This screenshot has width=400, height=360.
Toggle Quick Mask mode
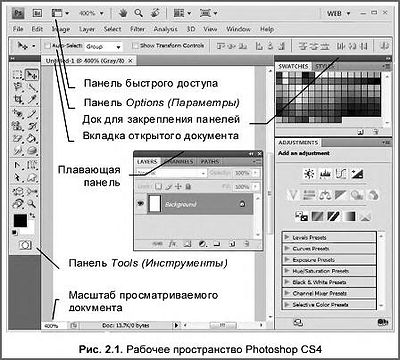coord(25,245)
